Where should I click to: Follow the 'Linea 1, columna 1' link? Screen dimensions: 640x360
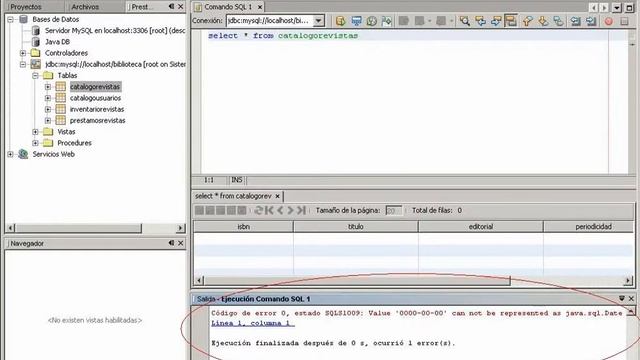pos(252,323)
